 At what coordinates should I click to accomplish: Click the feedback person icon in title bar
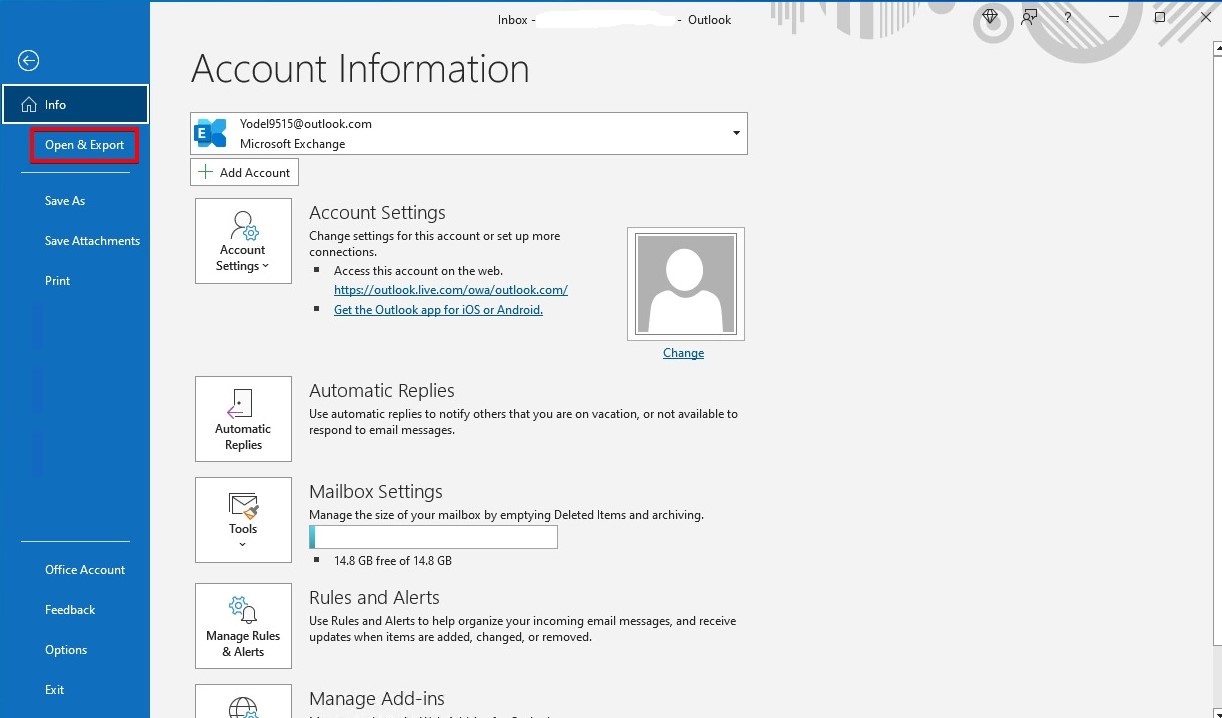click(x=1029, y=18)
